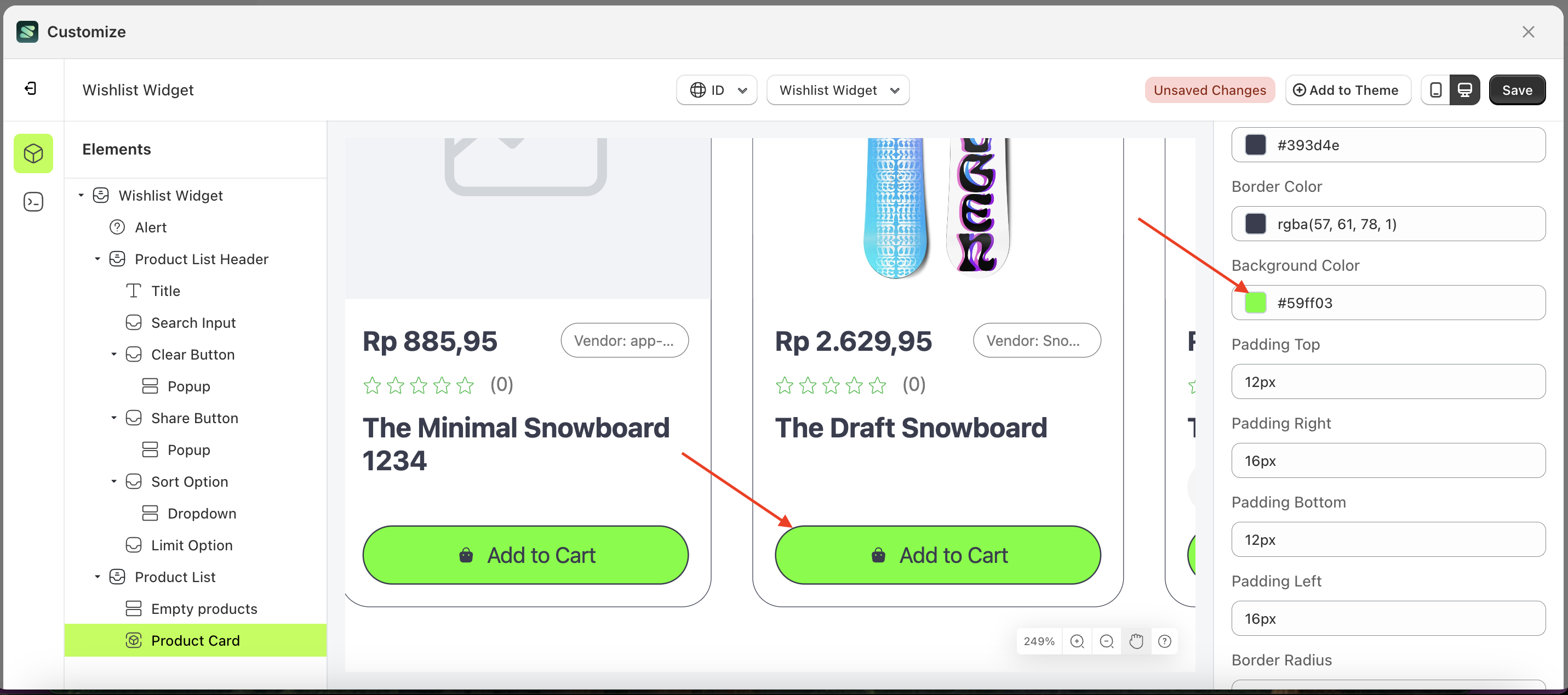Switch preview to mobile view

(x=1436, y=89)
